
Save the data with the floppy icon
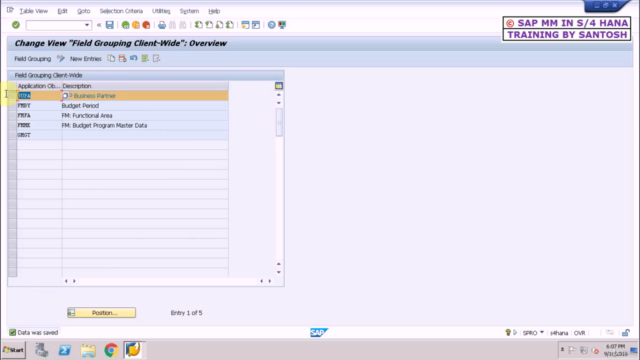[109, 25]
